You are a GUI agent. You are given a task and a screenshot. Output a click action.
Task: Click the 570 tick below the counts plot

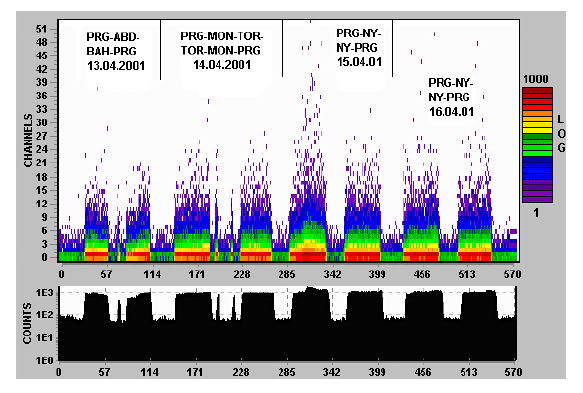[x=513, y=372]
